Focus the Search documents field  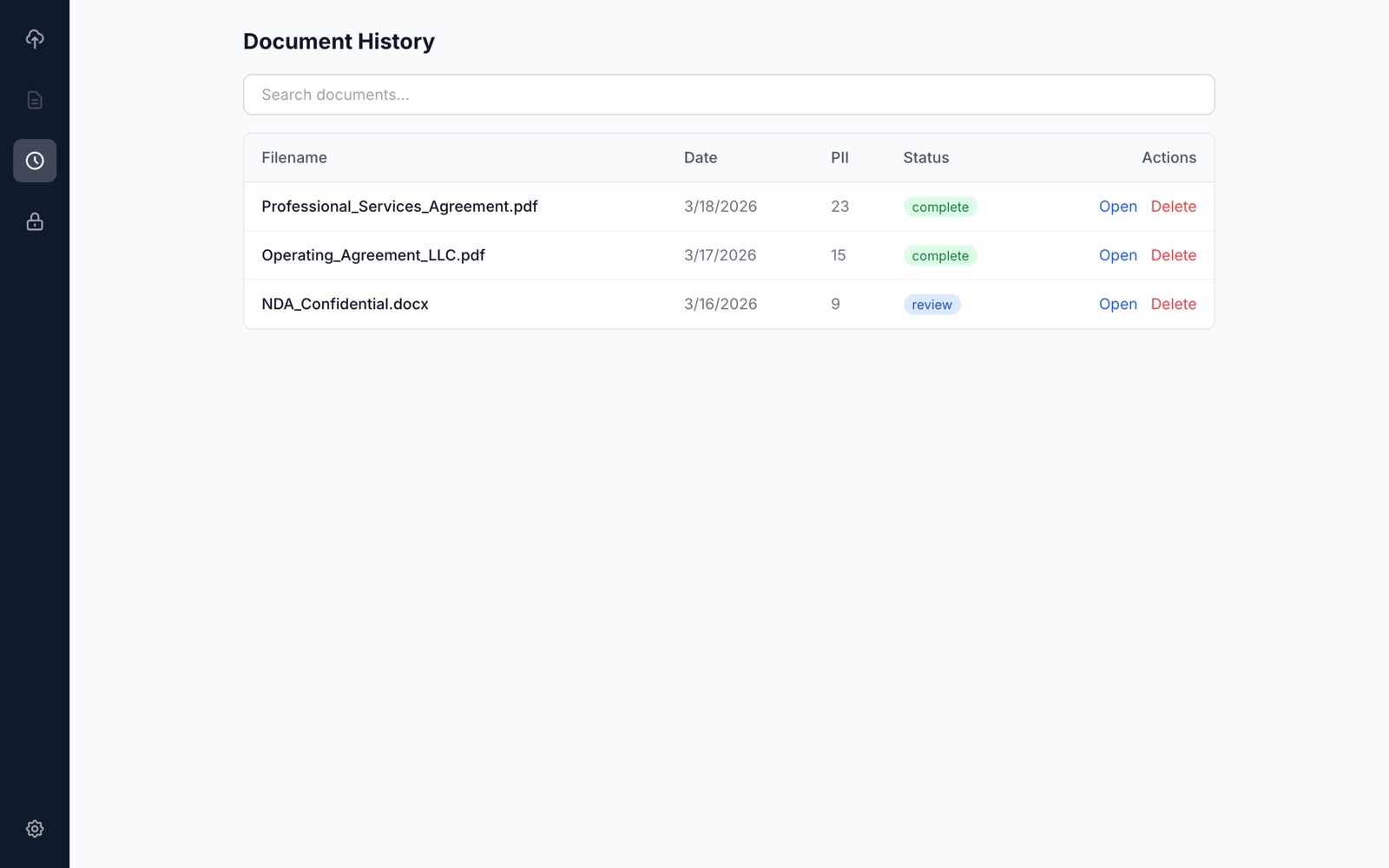pos(728,95)
